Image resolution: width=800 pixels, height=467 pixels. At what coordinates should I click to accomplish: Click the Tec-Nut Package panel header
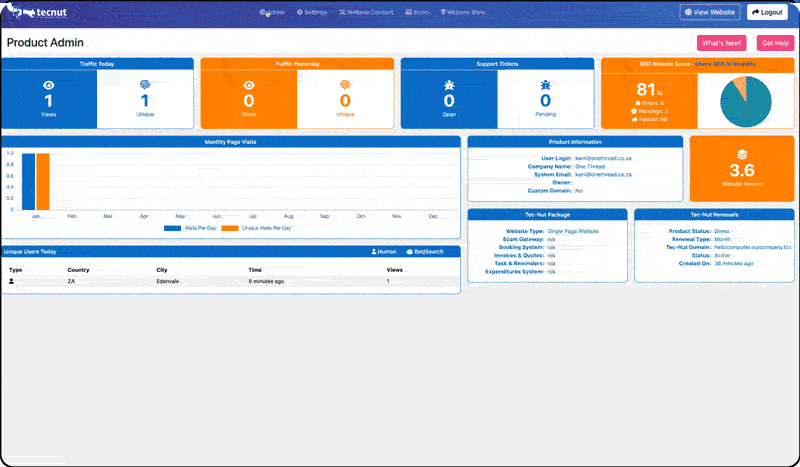pyautogui.click(x=547, y=214)
